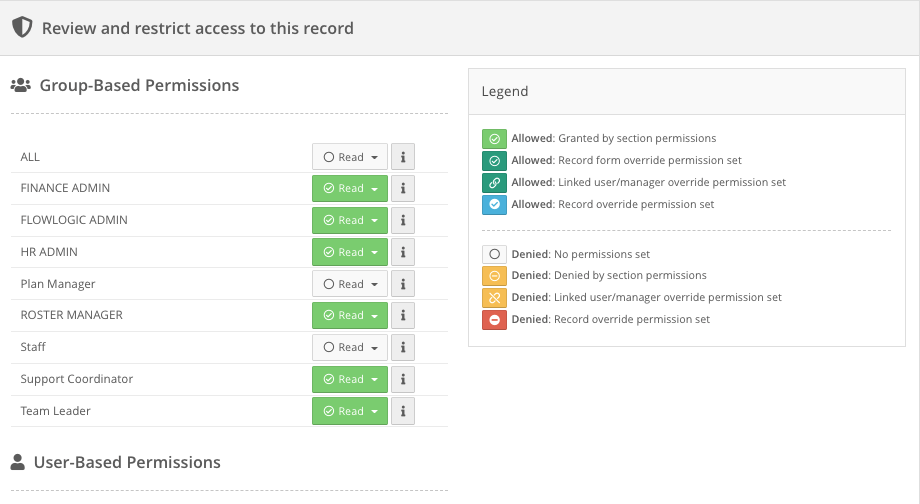Expand Team Leader Read dropdown
920x504 pixels.
(350, 411)
